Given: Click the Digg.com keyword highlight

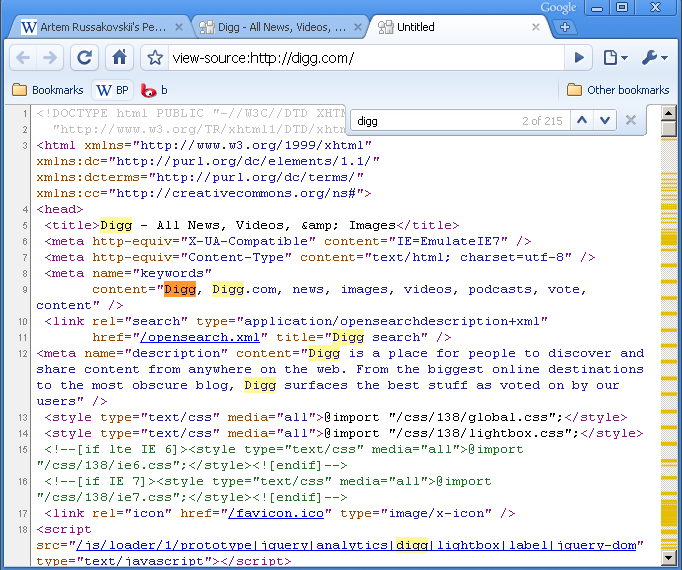Looking at the screenshot, I should (x=228, y=289).
